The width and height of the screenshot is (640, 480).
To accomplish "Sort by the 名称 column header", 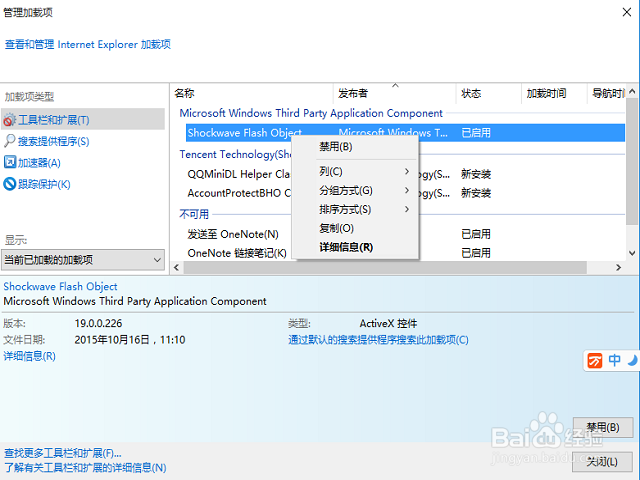I will tap(252, 93).
